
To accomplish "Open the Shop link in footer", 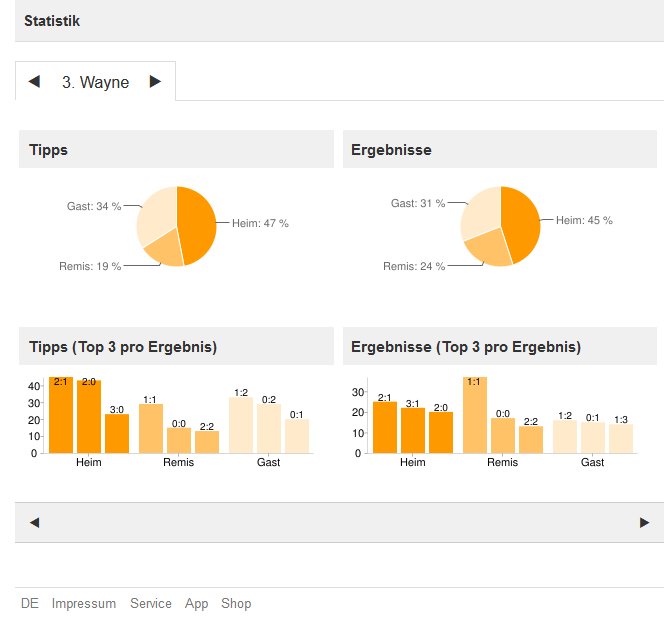I will pyautogui.click(x=236, y=604).
